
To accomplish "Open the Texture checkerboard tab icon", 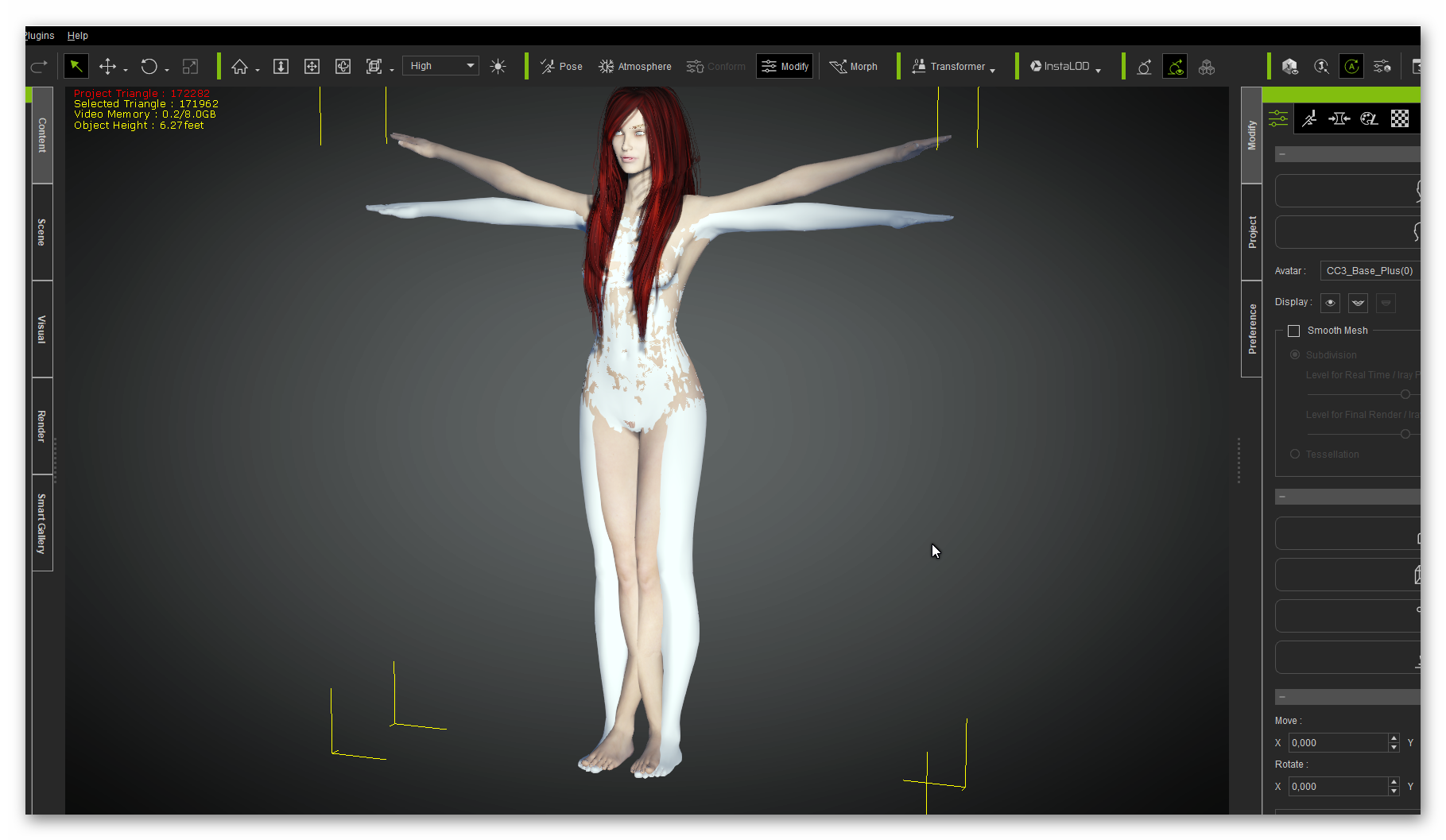I will 1400,118.
